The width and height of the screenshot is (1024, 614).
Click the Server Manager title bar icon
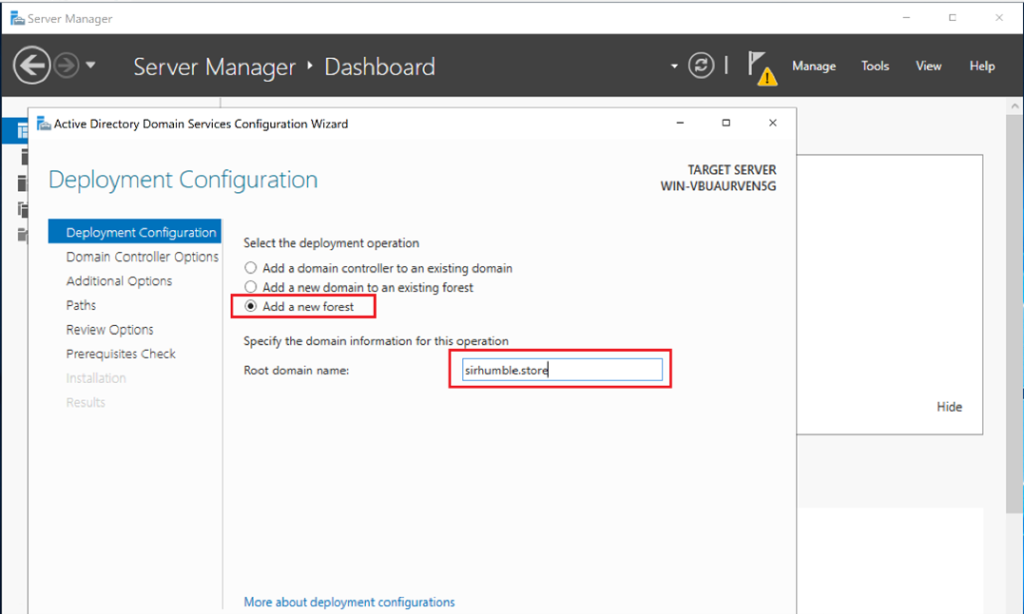(17, 18)
